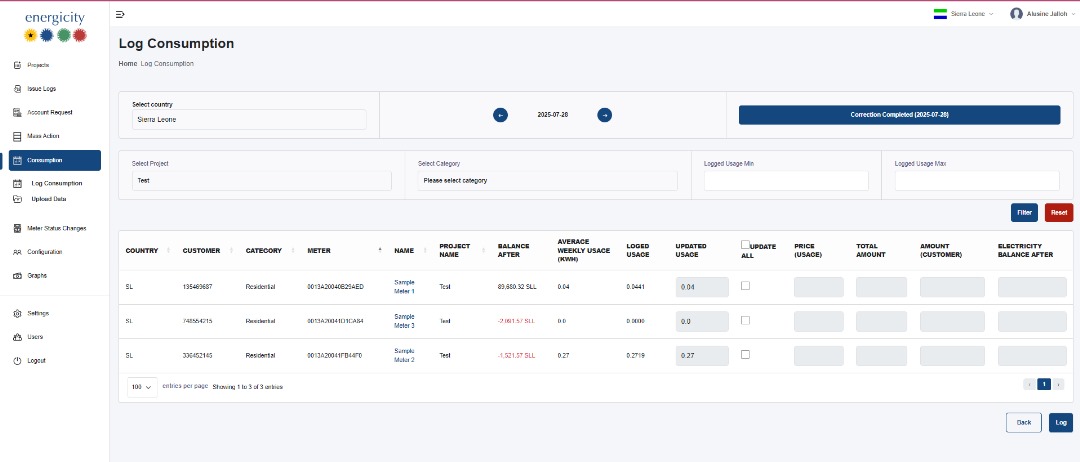Viewport: 1080px width, 462px height.
Task: Click Updated Usage field showing 0.04
Action: [x=702, y=287]
